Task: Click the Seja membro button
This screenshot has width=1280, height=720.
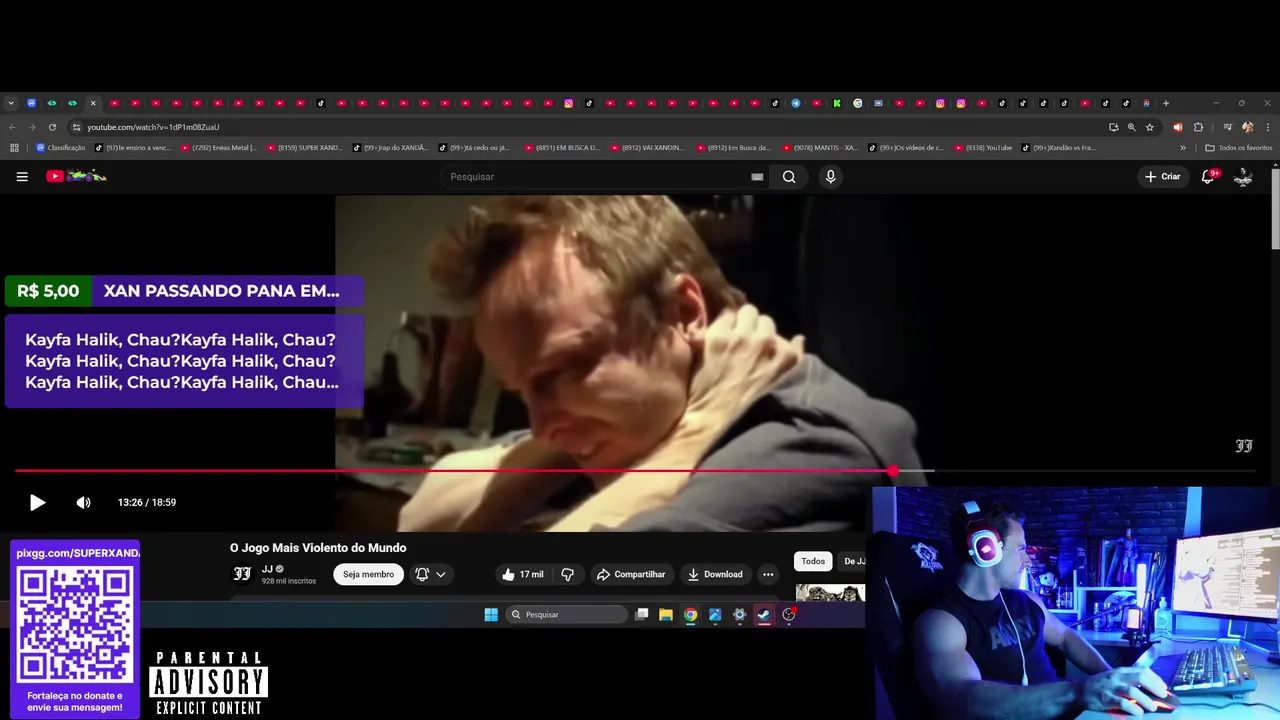Action: pyautogui.click(x=368, y=574)
